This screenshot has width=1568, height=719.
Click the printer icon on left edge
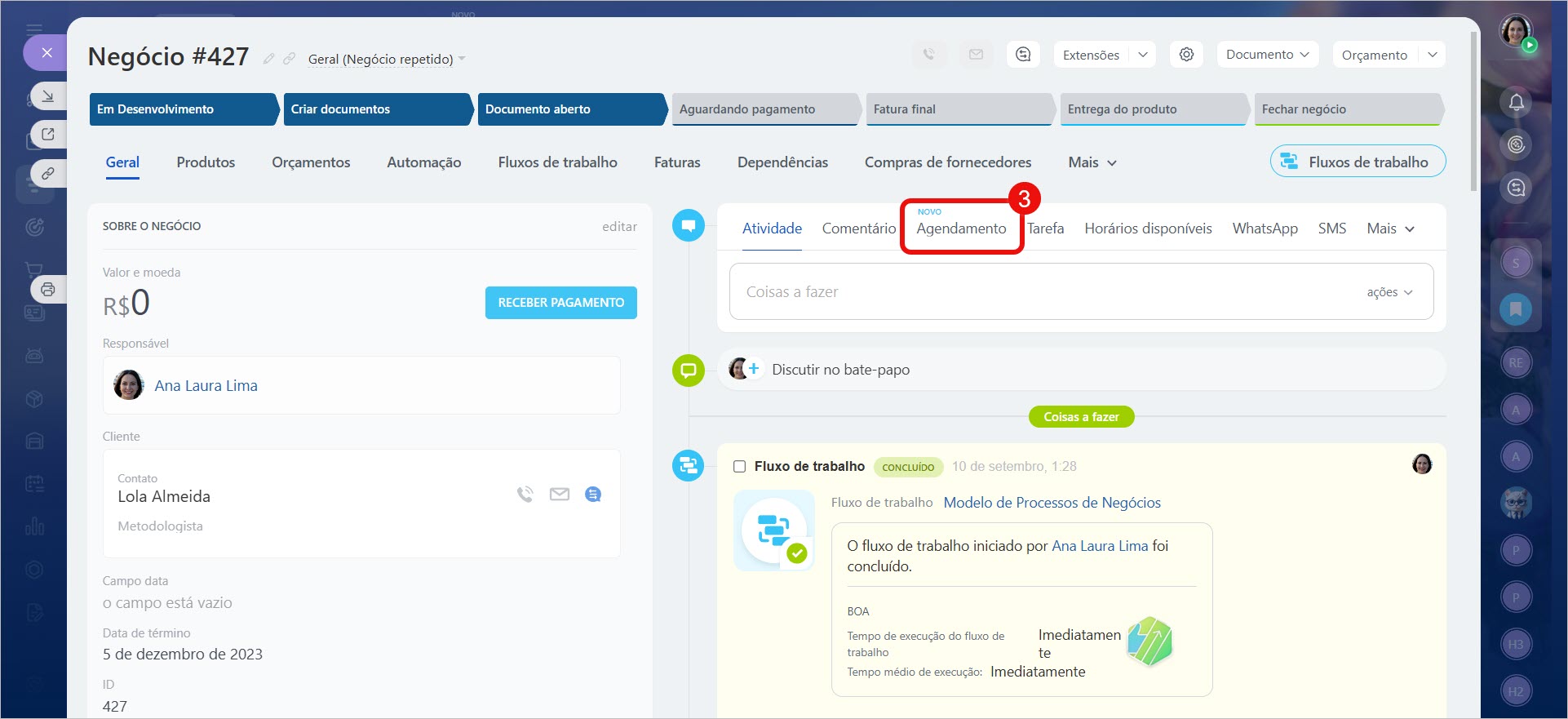tap(48, 289)
